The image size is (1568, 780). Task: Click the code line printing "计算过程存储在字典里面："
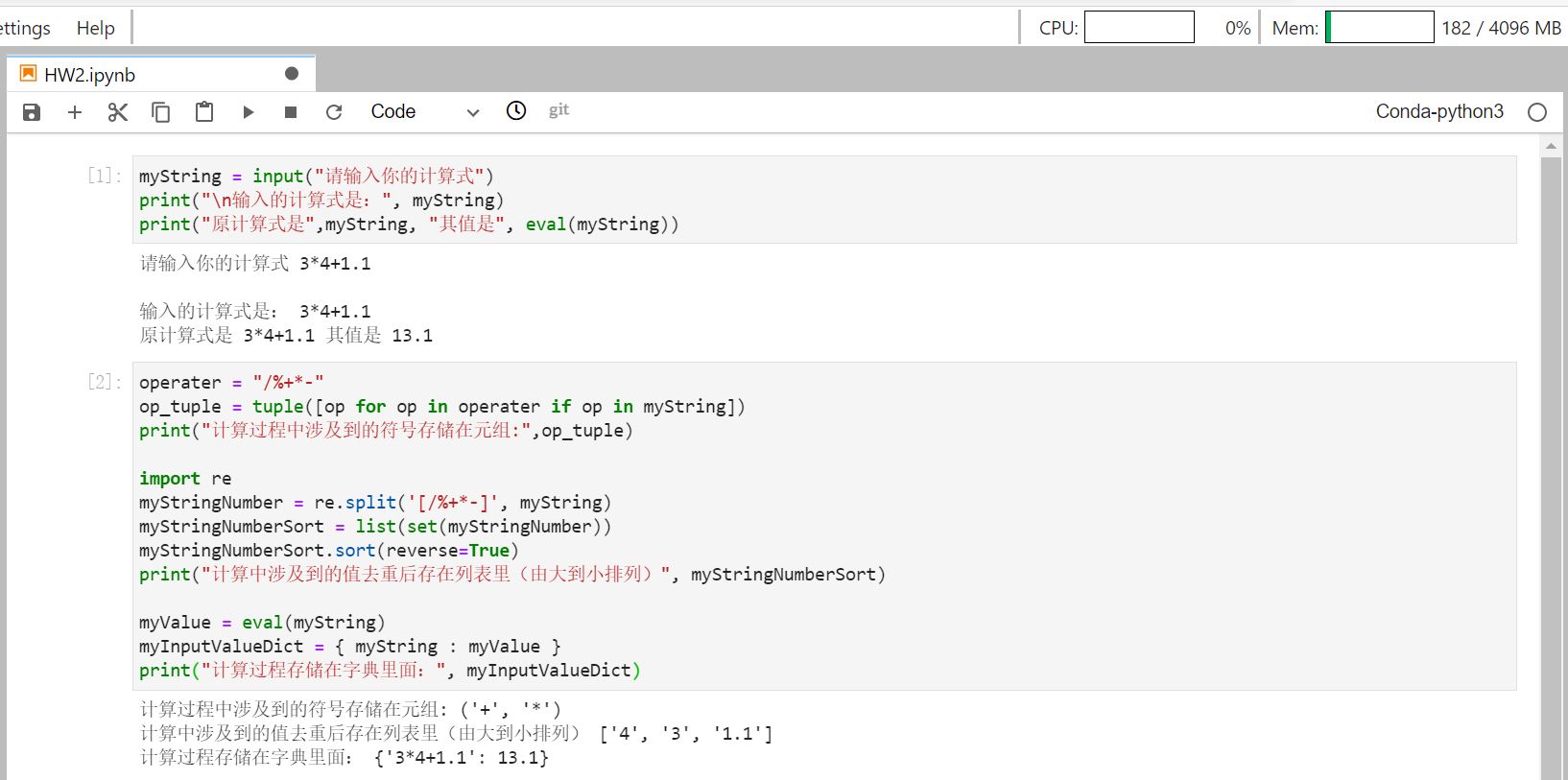[390, 671]
